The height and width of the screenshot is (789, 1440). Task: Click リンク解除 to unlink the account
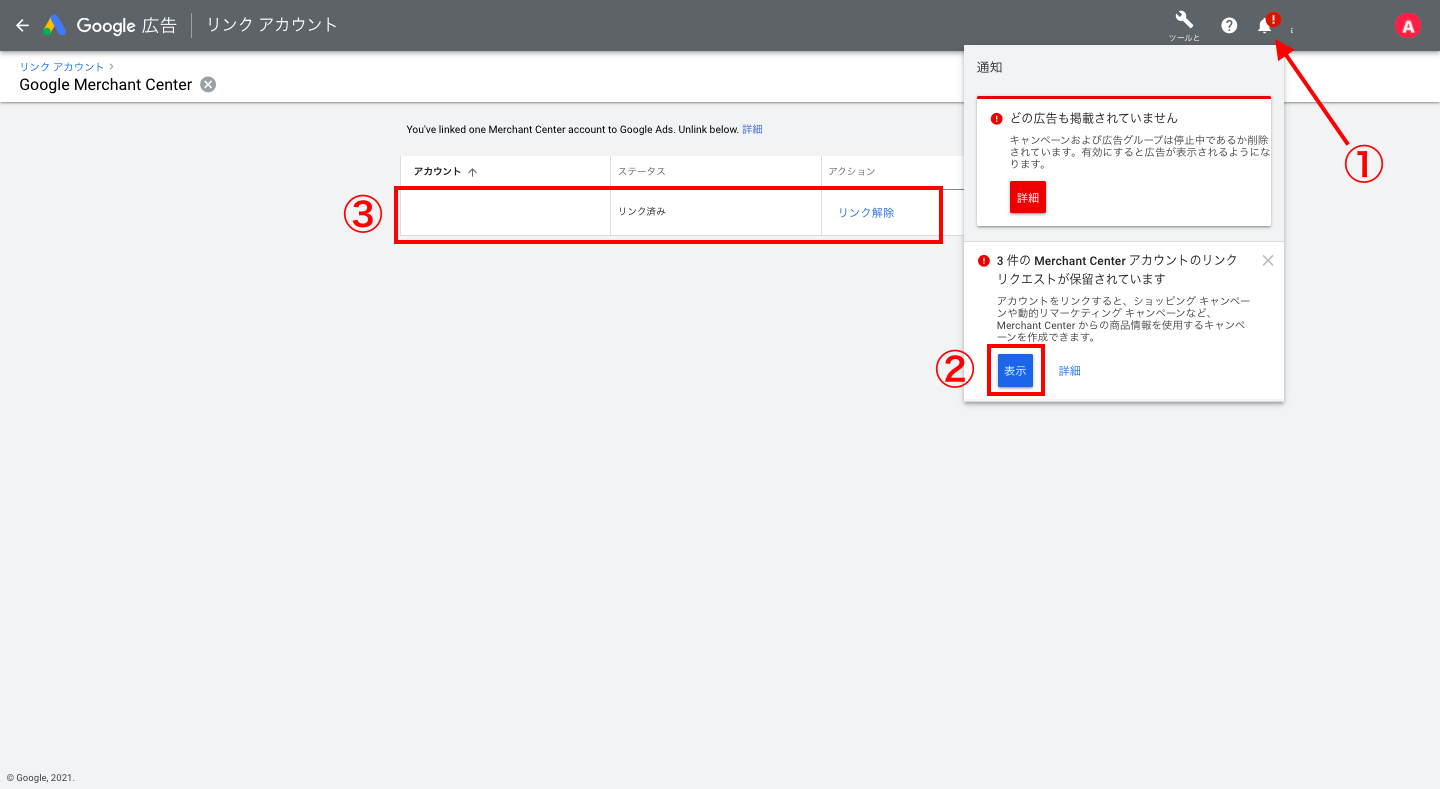866,212
